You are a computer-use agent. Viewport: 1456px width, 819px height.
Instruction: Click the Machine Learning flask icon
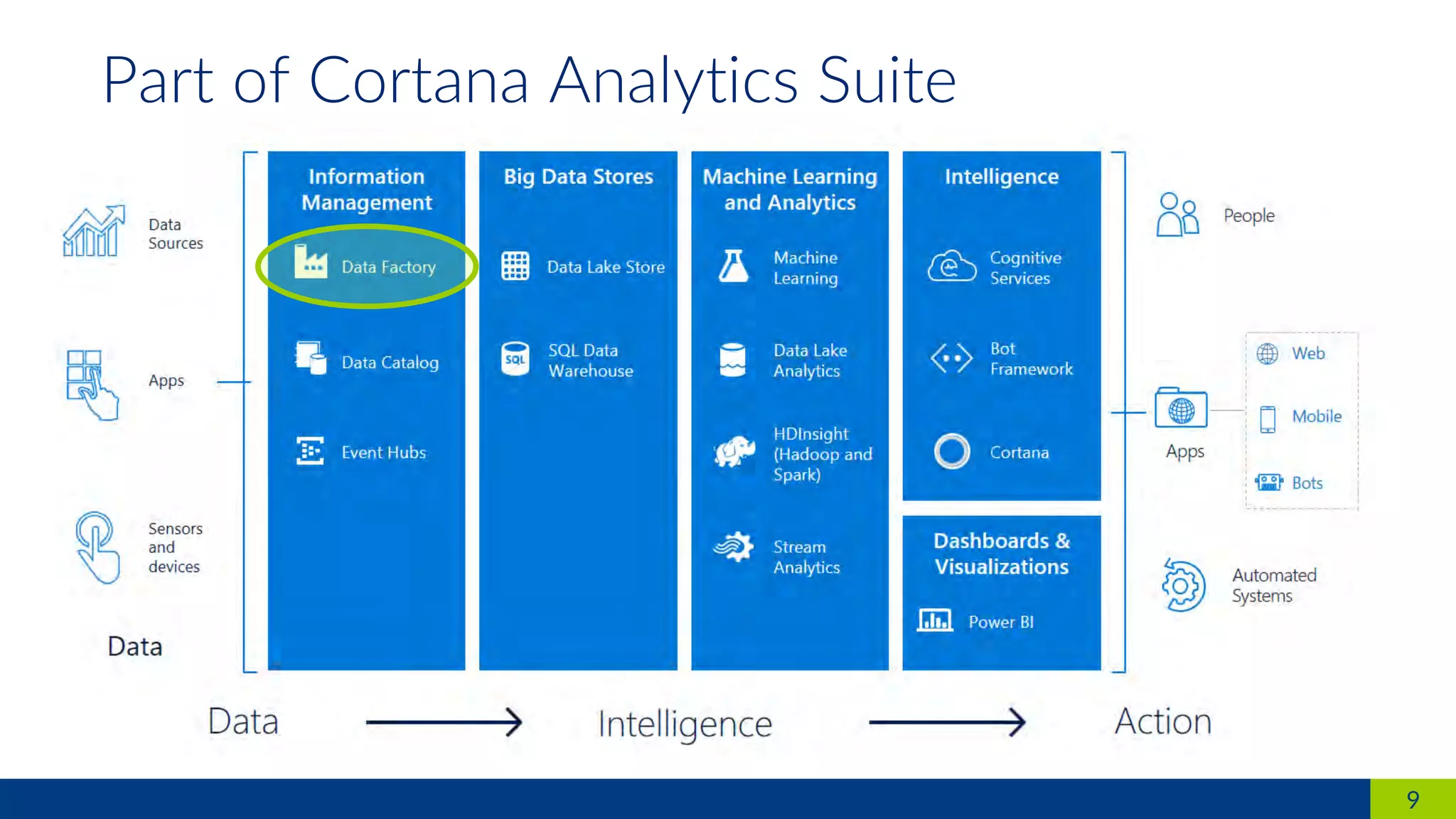(x=733, y=266)
